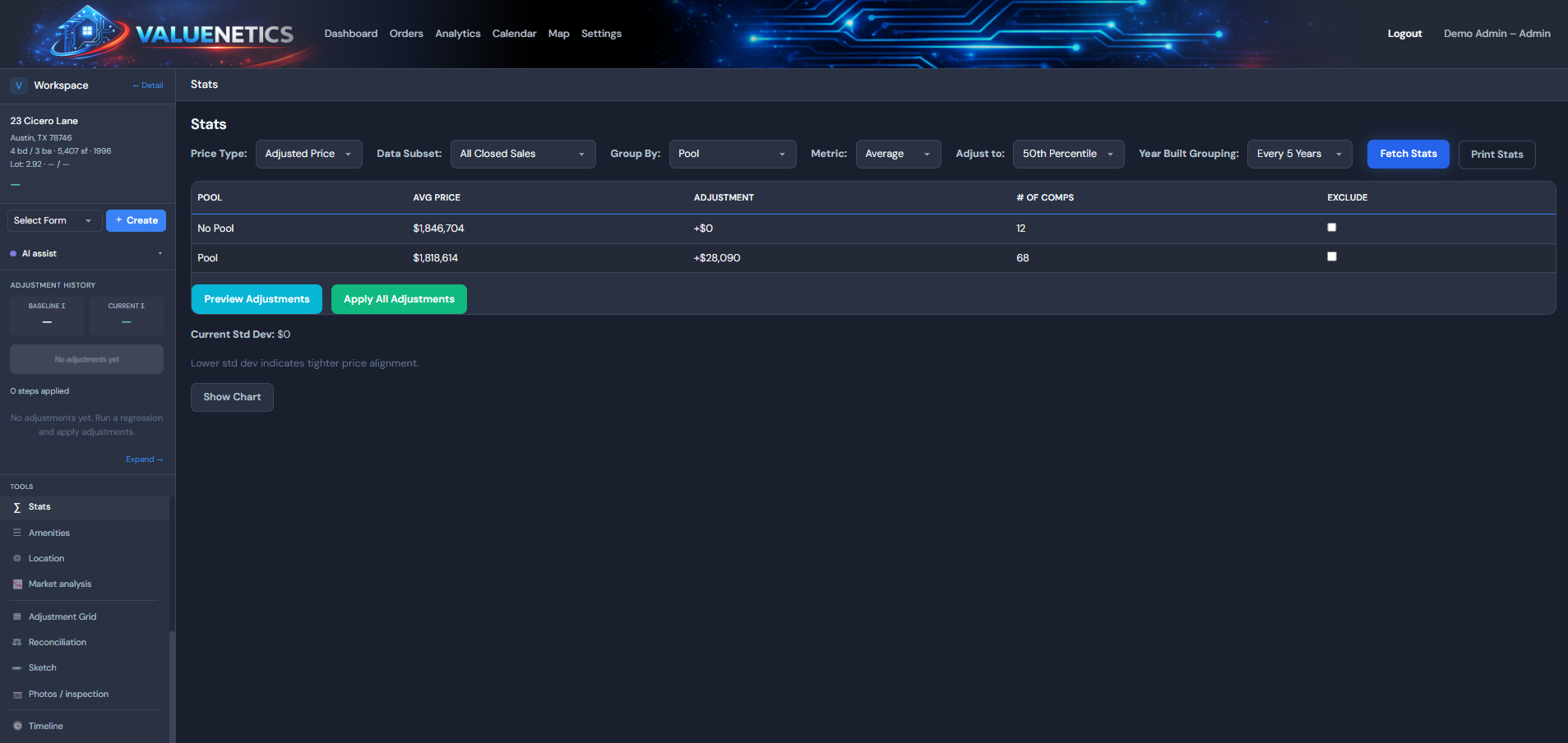
Task: Exclude the No Pool row checkbox
Action: point(1331,228)
